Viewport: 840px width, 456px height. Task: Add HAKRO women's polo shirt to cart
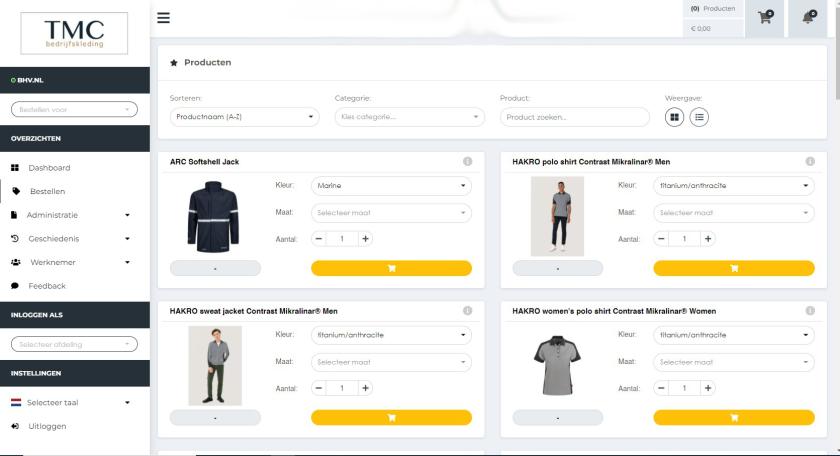[x=734, y=417]
